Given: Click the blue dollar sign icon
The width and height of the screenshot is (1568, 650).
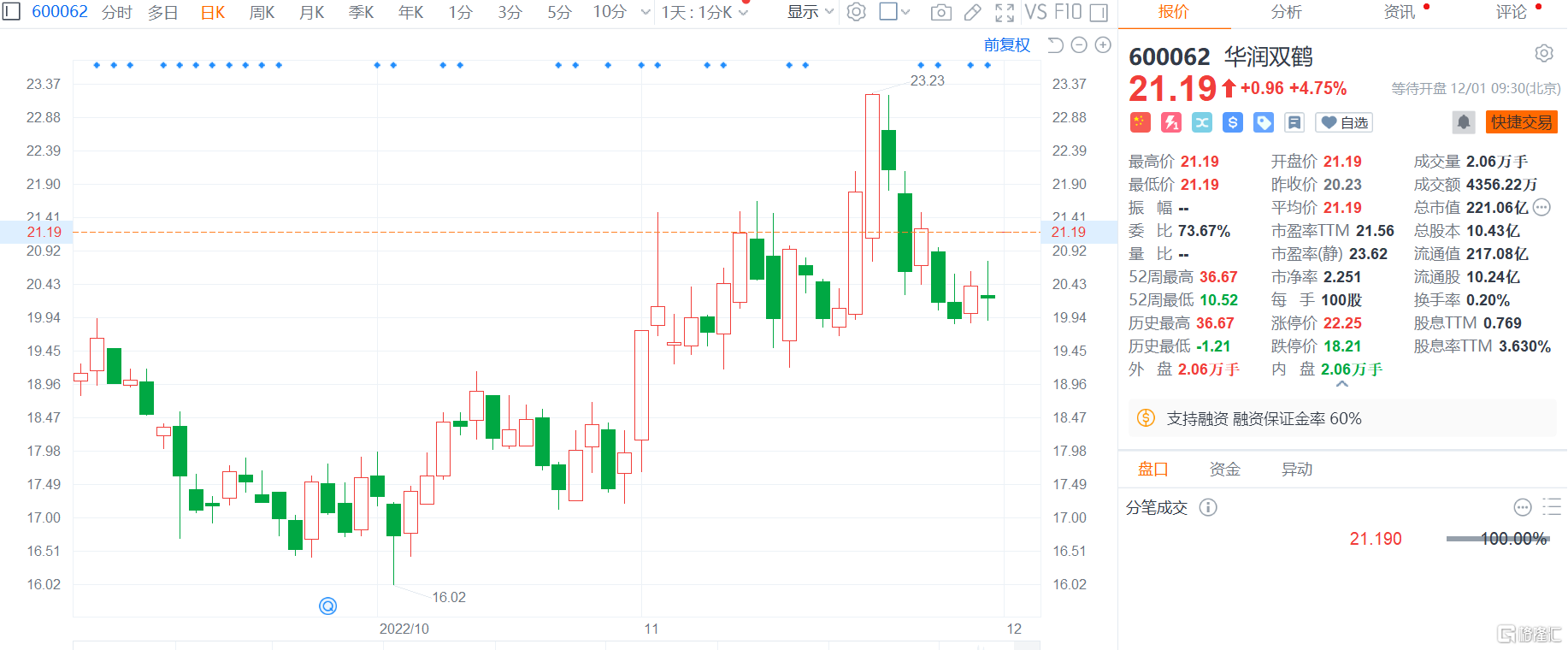Looking at the screenshot, I should tap(1233, 122).
